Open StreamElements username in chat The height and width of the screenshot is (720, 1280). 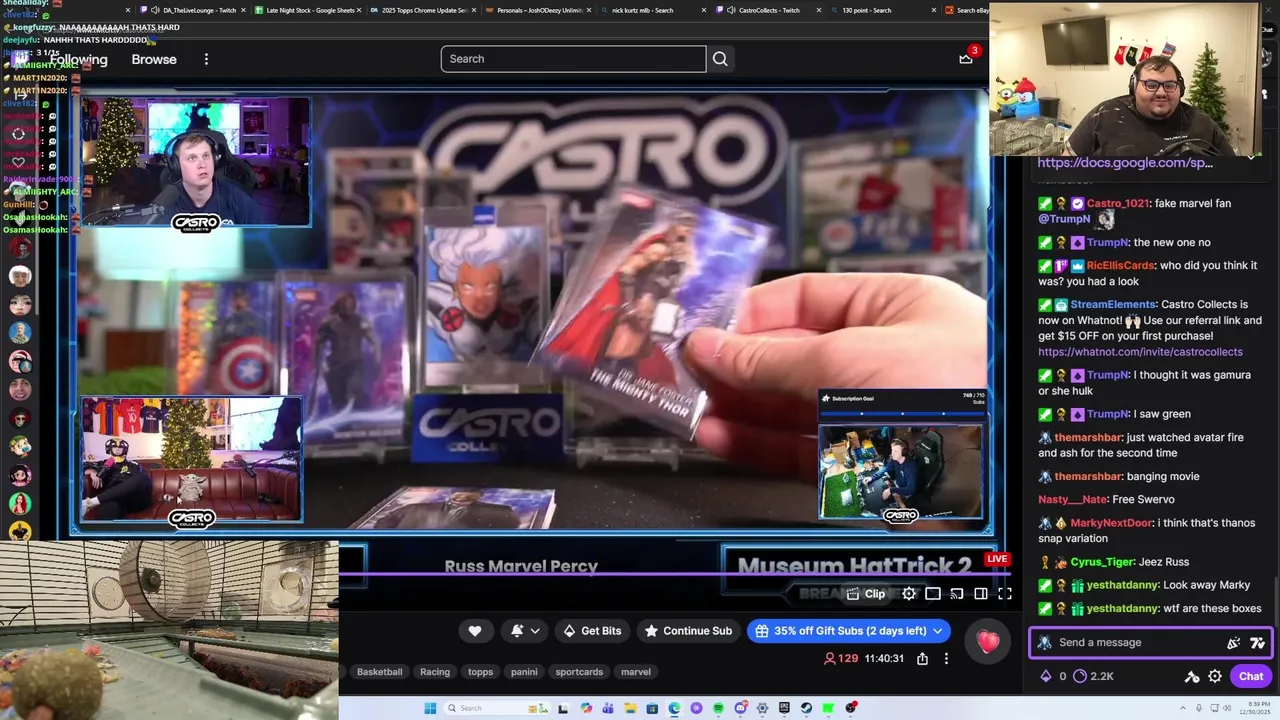[x=1113, y=305]
